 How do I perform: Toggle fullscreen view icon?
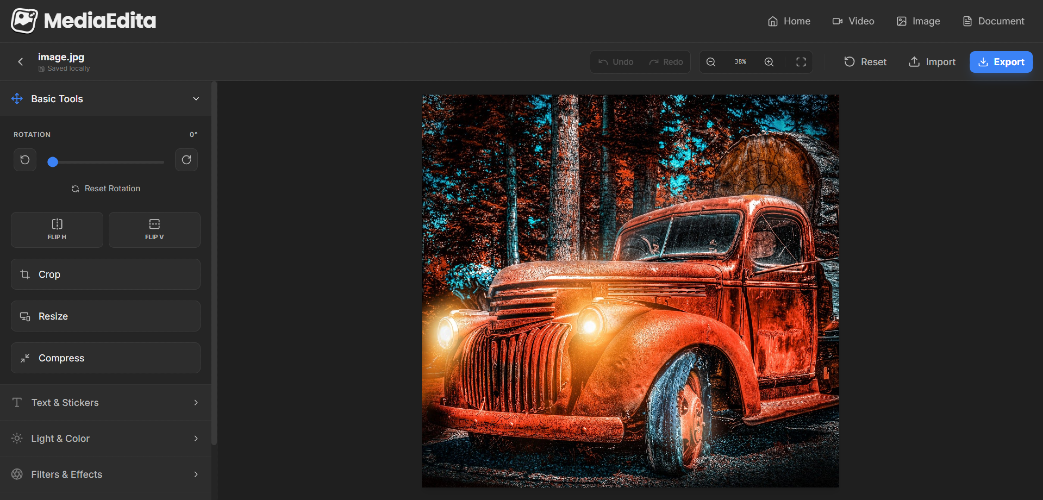pyautogui.click(x=801, y=62)
